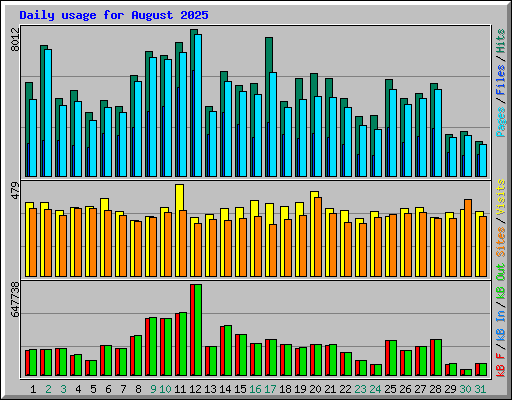
Task: Select day label 23 on the x-axis
Action: [360, 389]
